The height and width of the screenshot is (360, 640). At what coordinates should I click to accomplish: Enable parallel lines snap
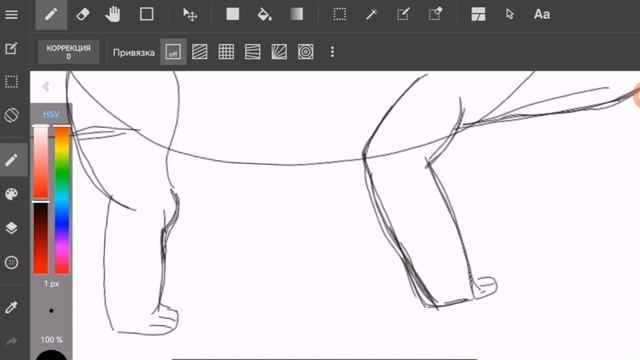pos(200,52)
